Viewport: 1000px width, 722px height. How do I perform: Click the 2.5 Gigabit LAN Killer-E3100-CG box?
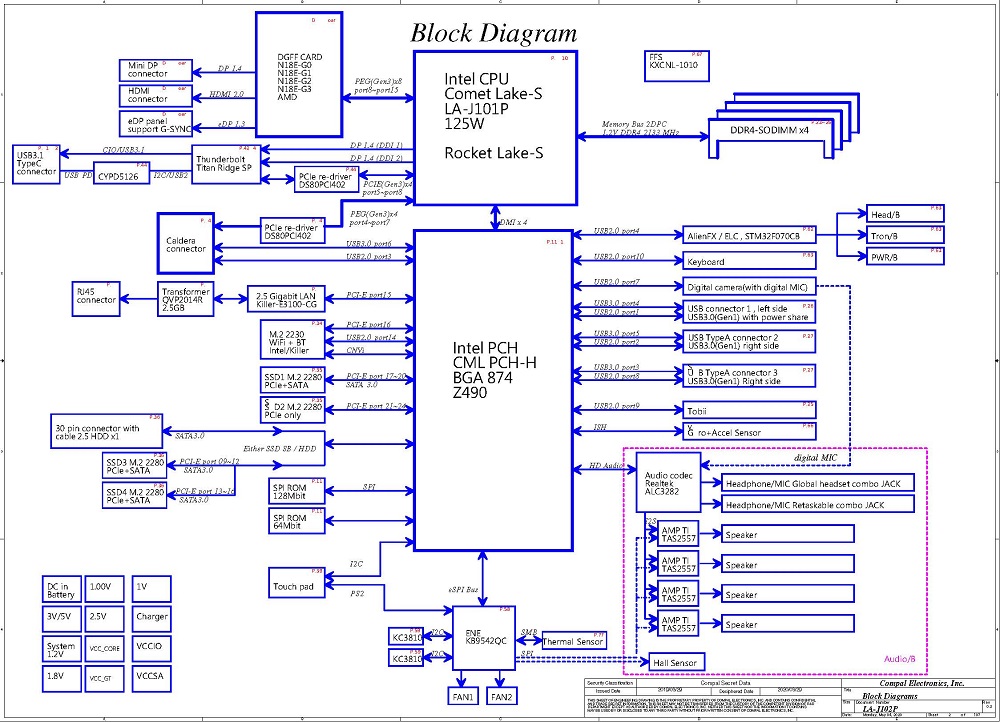pyautogui.click(x=286, y=298)
